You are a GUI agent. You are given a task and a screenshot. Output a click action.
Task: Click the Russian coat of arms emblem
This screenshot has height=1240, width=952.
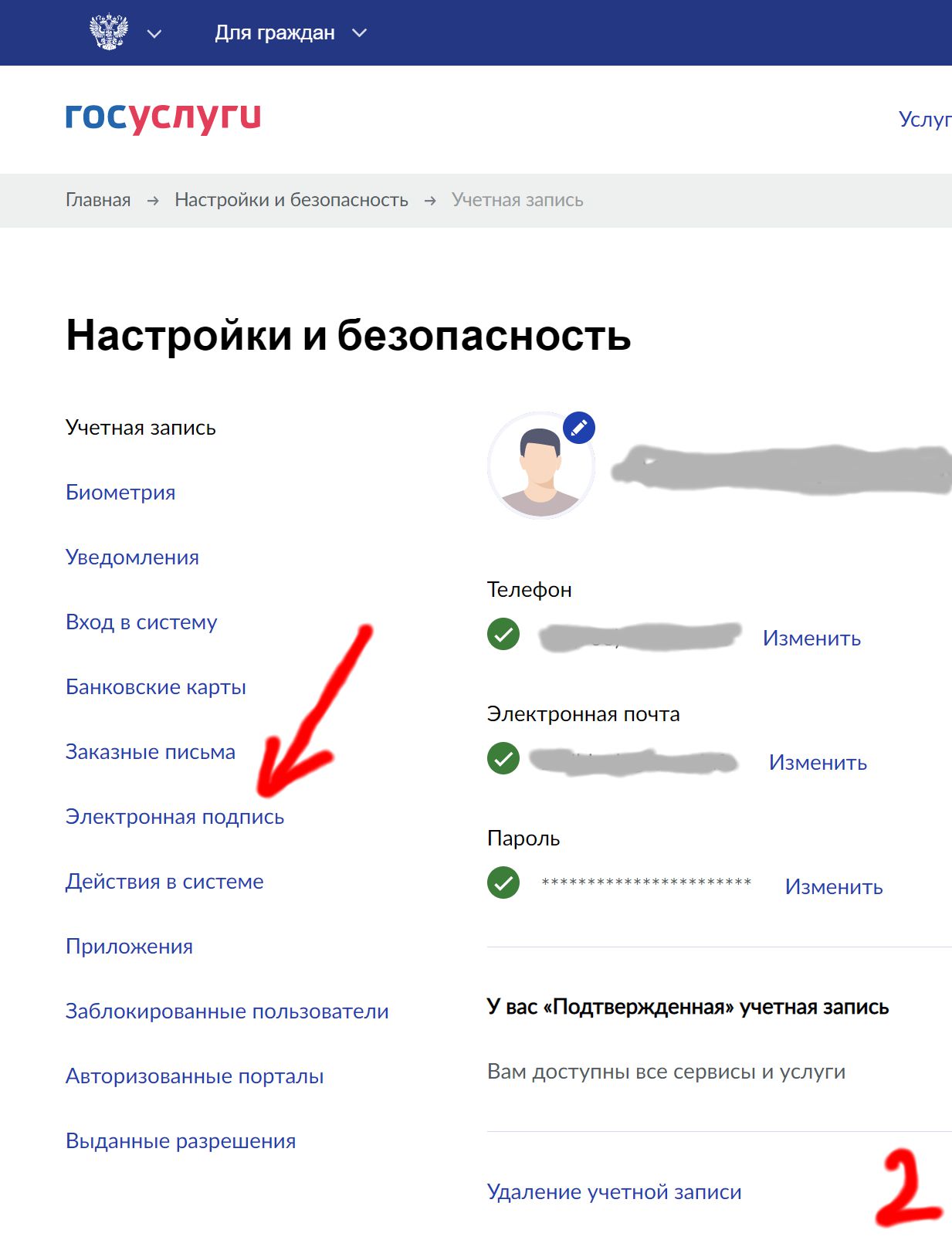pos(109,32)
